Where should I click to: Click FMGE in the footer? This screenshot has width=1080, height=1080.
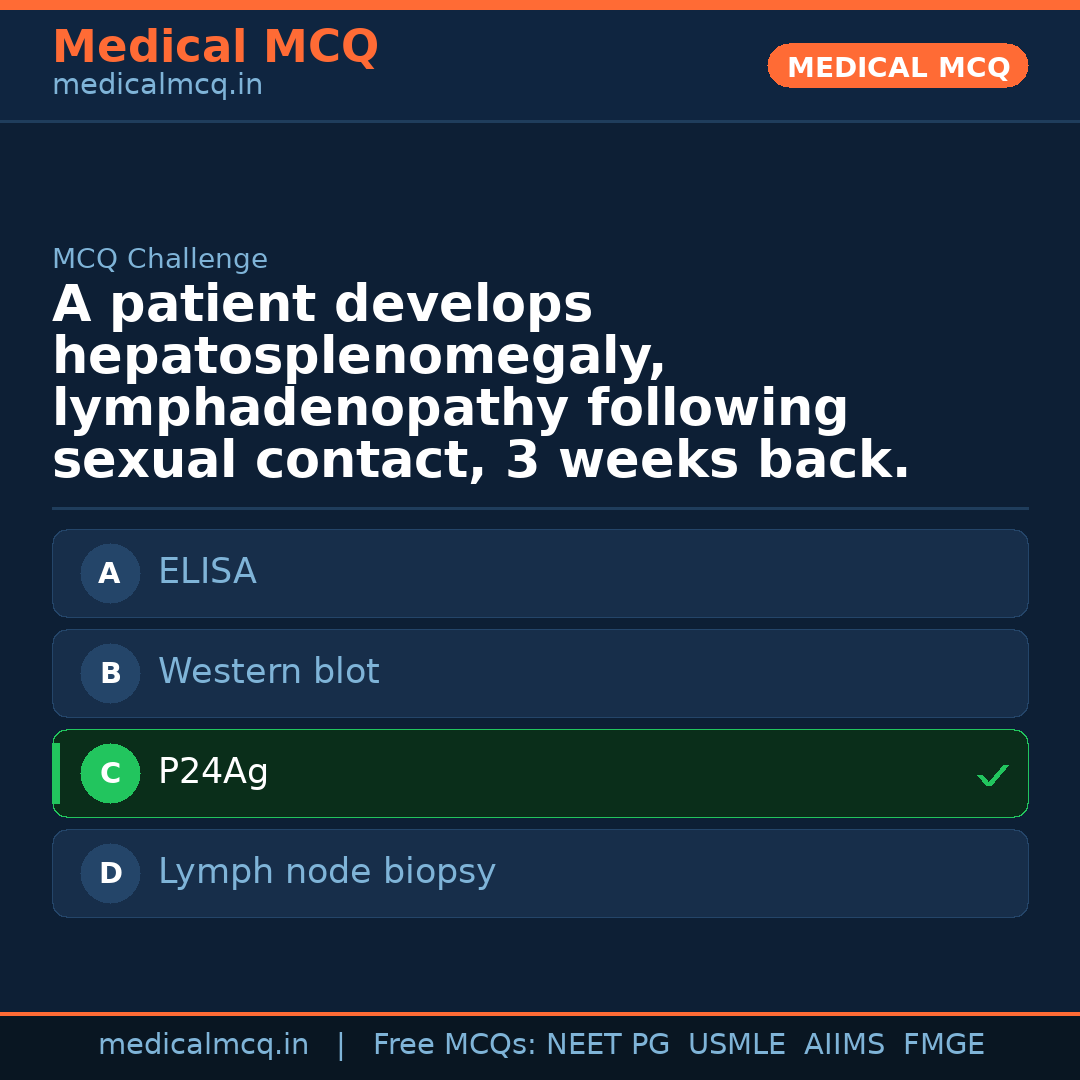point(943,1045)
